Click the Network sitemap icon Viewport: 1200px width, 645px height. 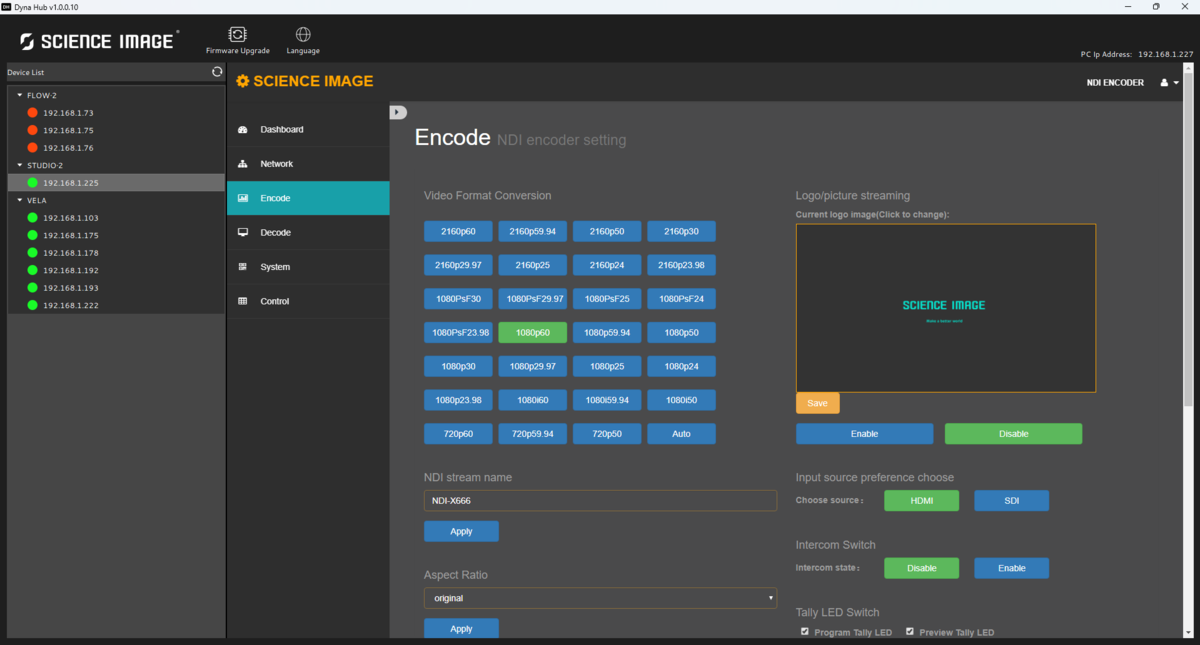243,164
